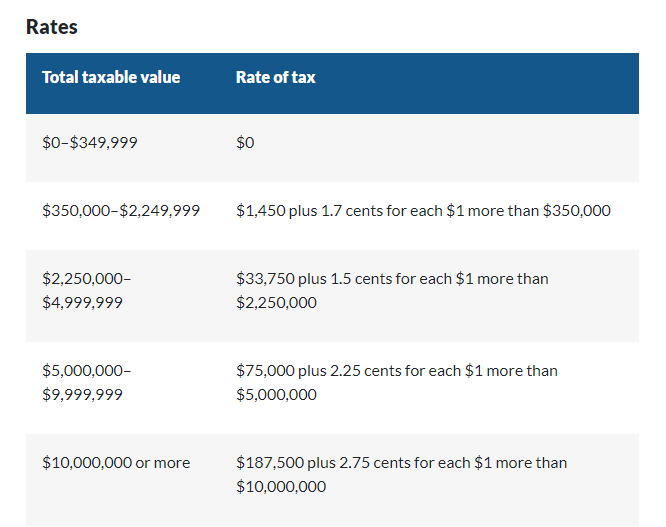Click the Rates heading
Image resolution: width=666 pixels, height=527 pixels.
pos(52,27)
